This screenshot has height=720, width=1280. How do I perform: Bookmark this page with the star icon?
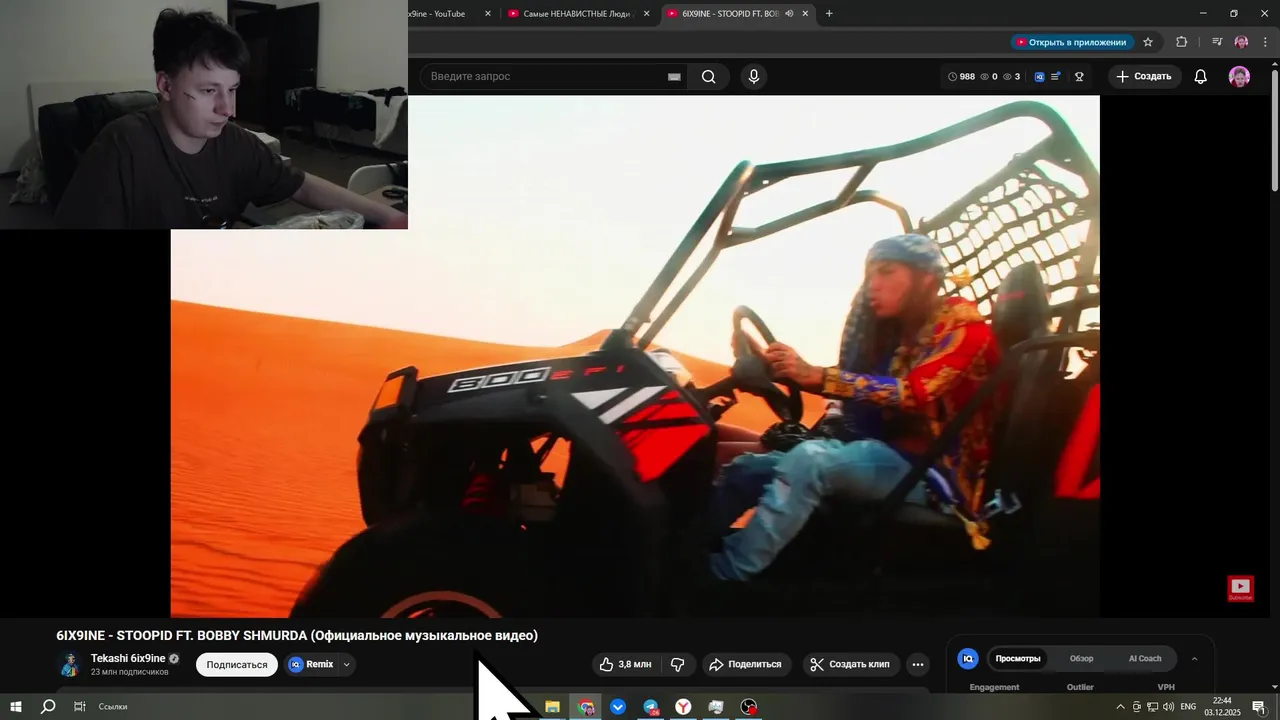coord(1148,42)
